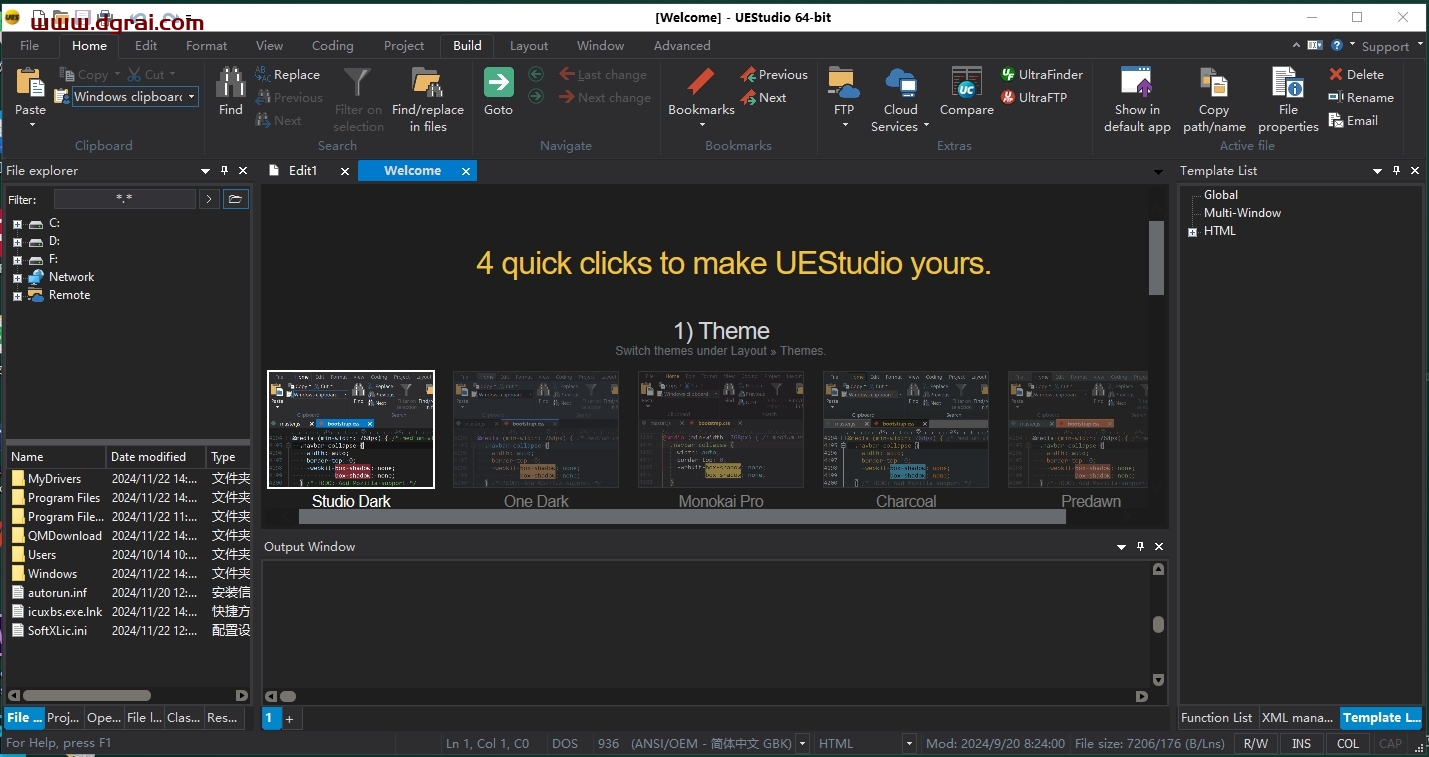Click Copy path/name icon
1429x757 pixels.
1214,83
